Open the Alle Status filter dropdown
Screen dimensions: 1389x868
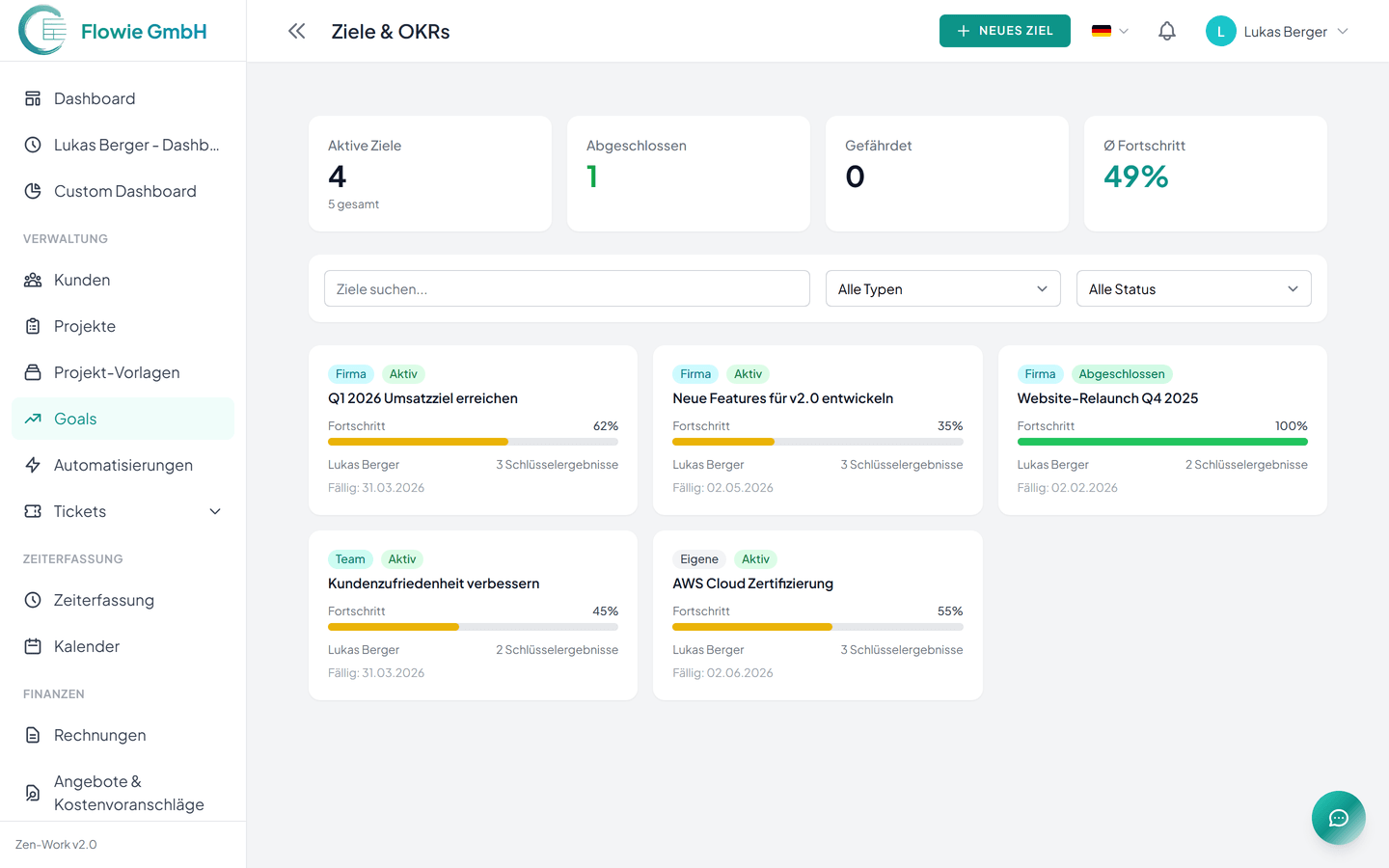click(x=1193, y=288)
